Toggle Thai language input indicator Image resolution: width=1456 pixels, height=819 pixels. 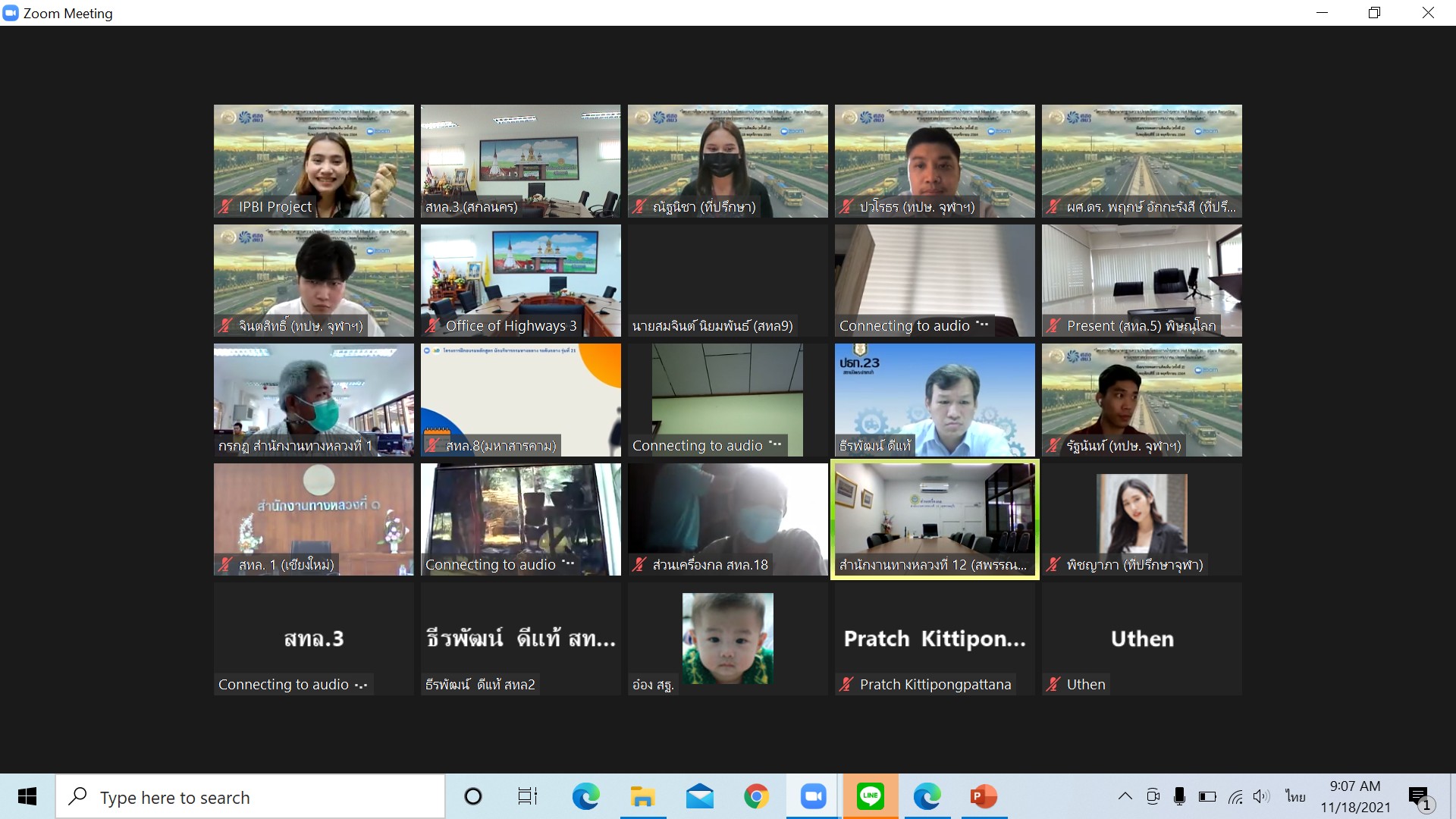tap(1295, 796)
